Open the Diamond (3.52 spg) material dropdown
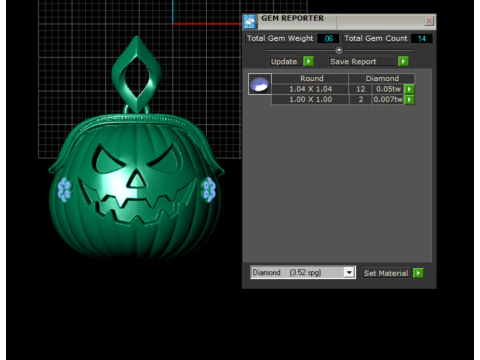Image resolution: width=480 pixels, height=360 pixels. point(349,272)
